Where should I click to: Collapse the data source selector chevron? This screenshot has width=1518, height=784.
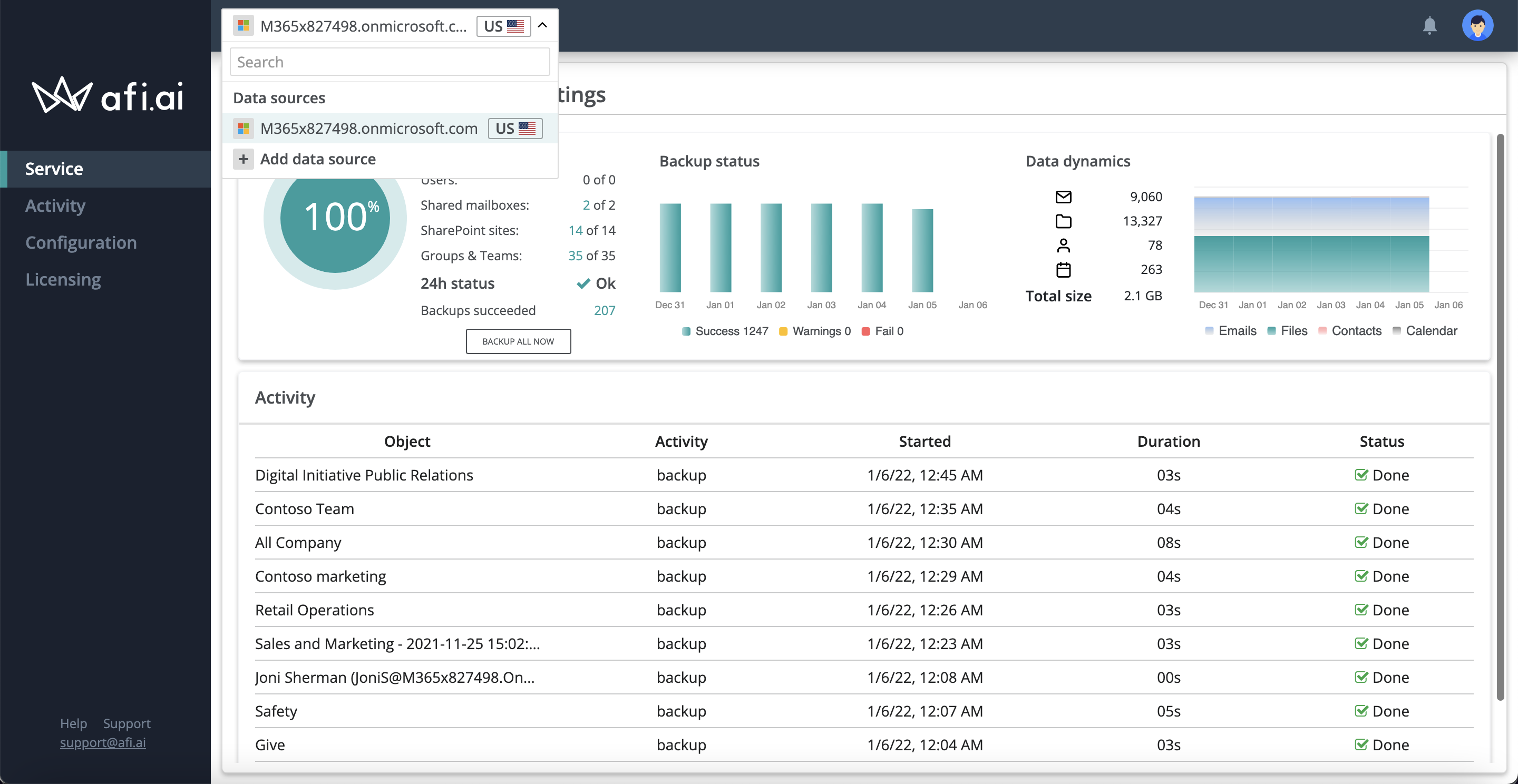[x=543, y=25]
